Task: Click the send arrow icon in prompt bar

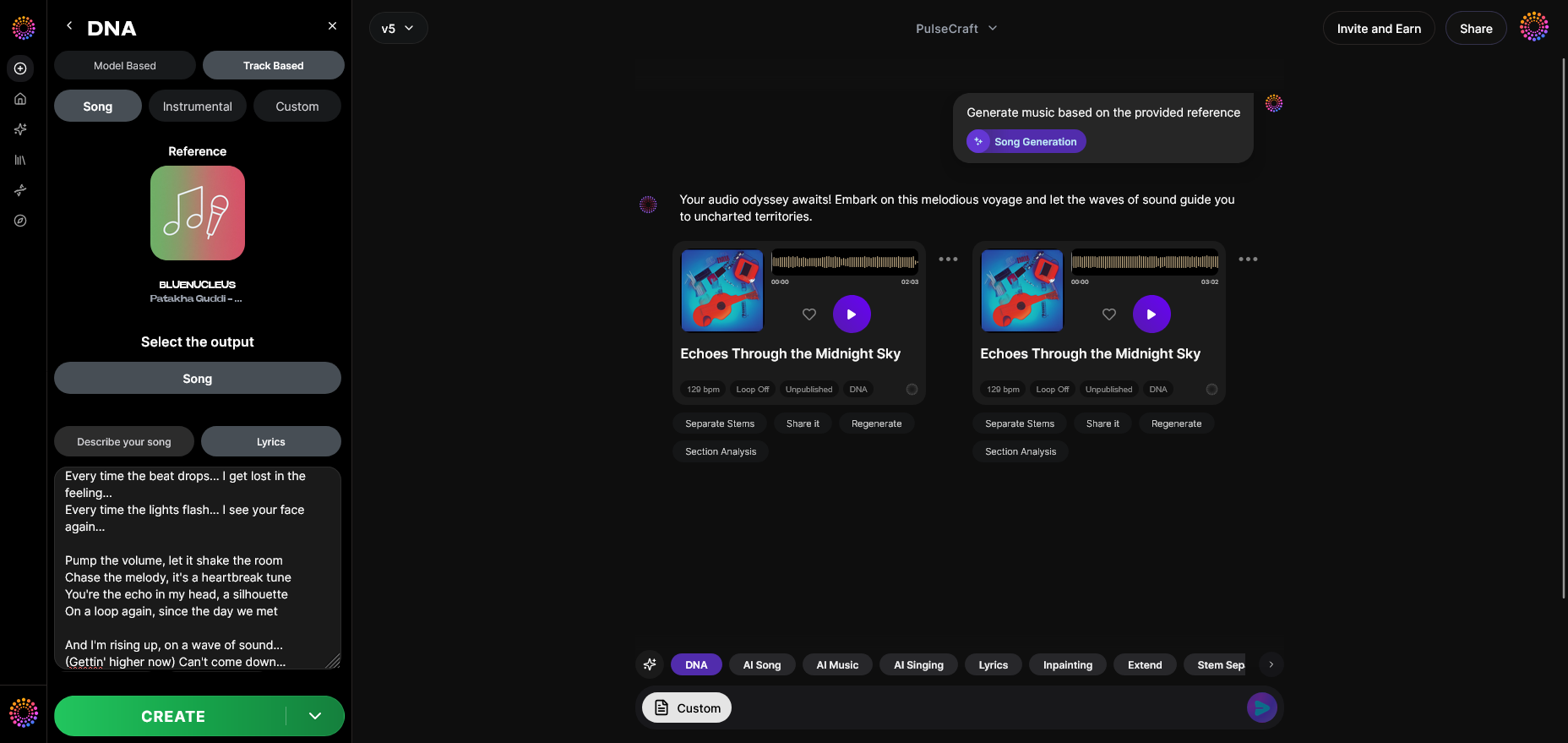Action: tap(1261, 707)
